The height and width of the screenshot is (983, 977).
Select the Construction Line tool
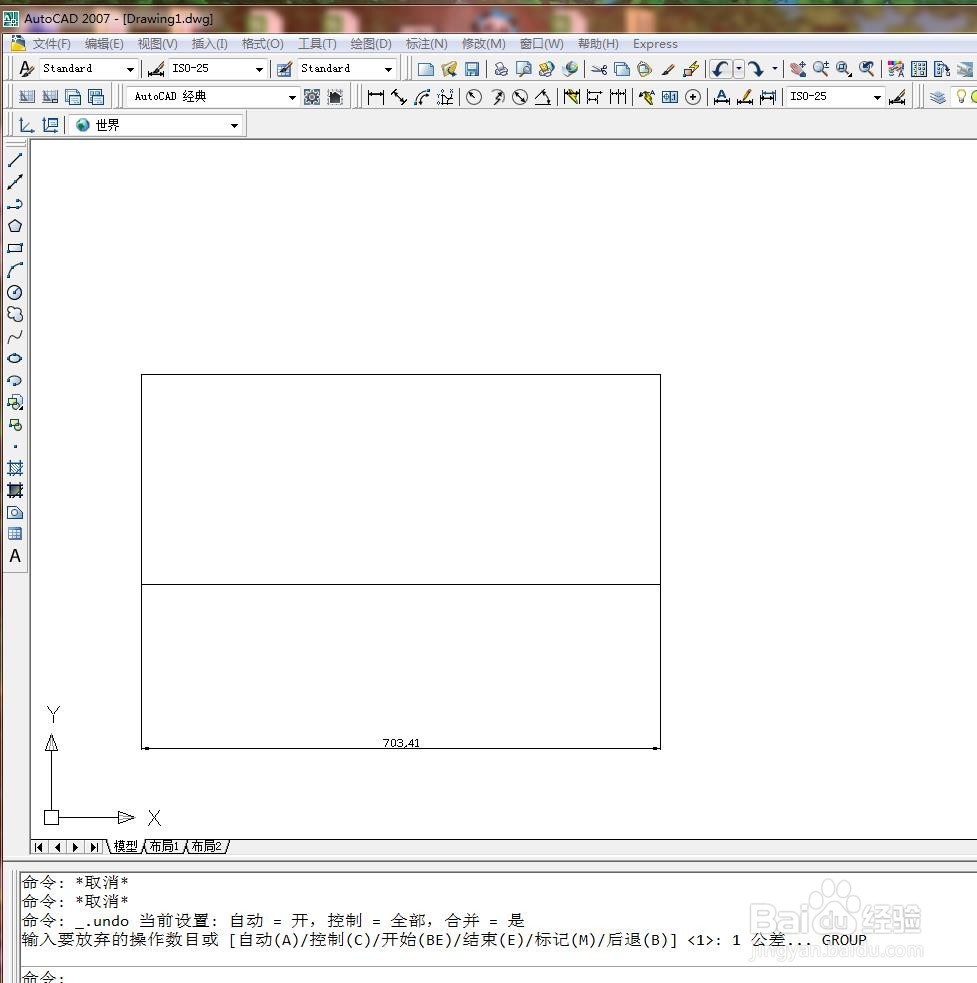15,182
